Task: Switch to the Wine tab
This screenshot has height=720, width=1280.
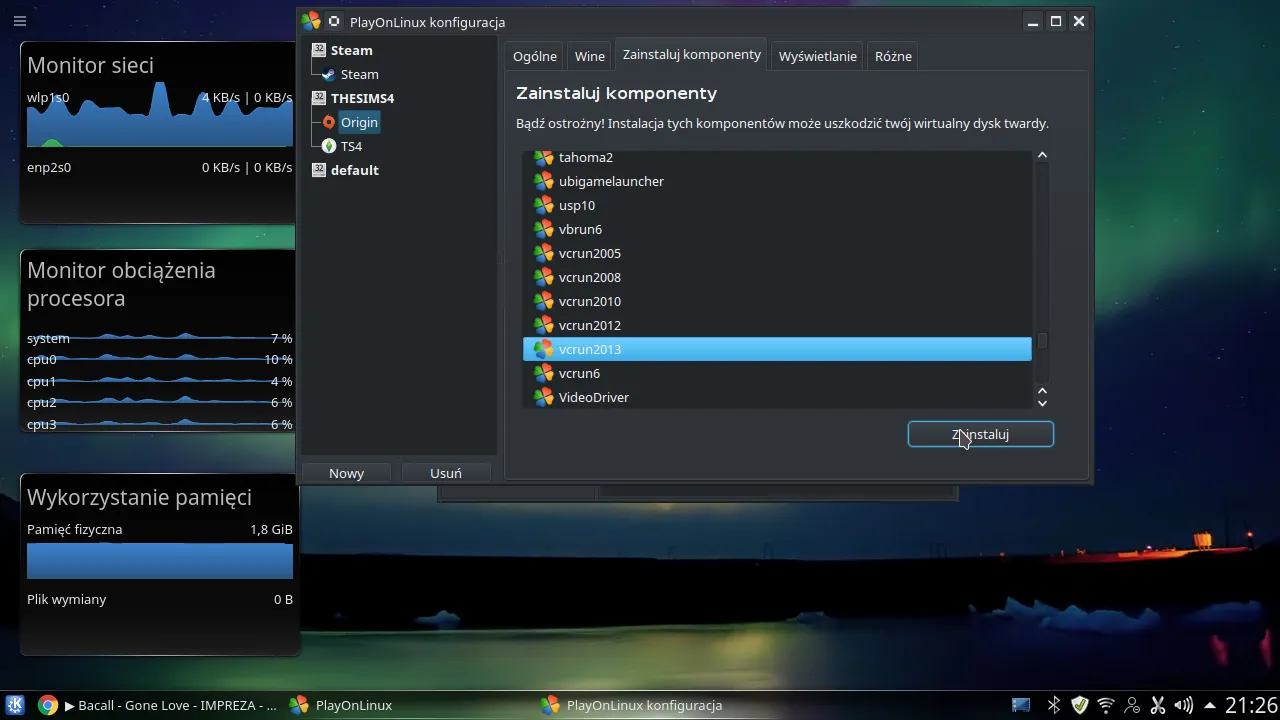Action: [x=589, y=56]
